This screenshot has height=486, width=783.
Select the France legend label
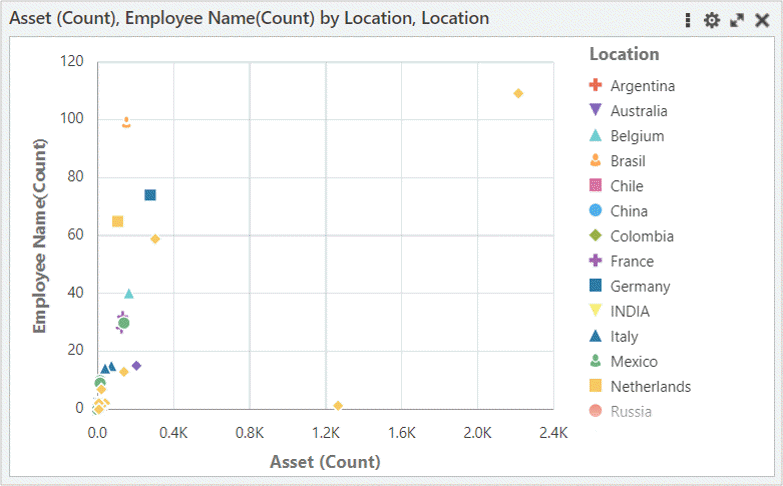click(x=632, y=261)
